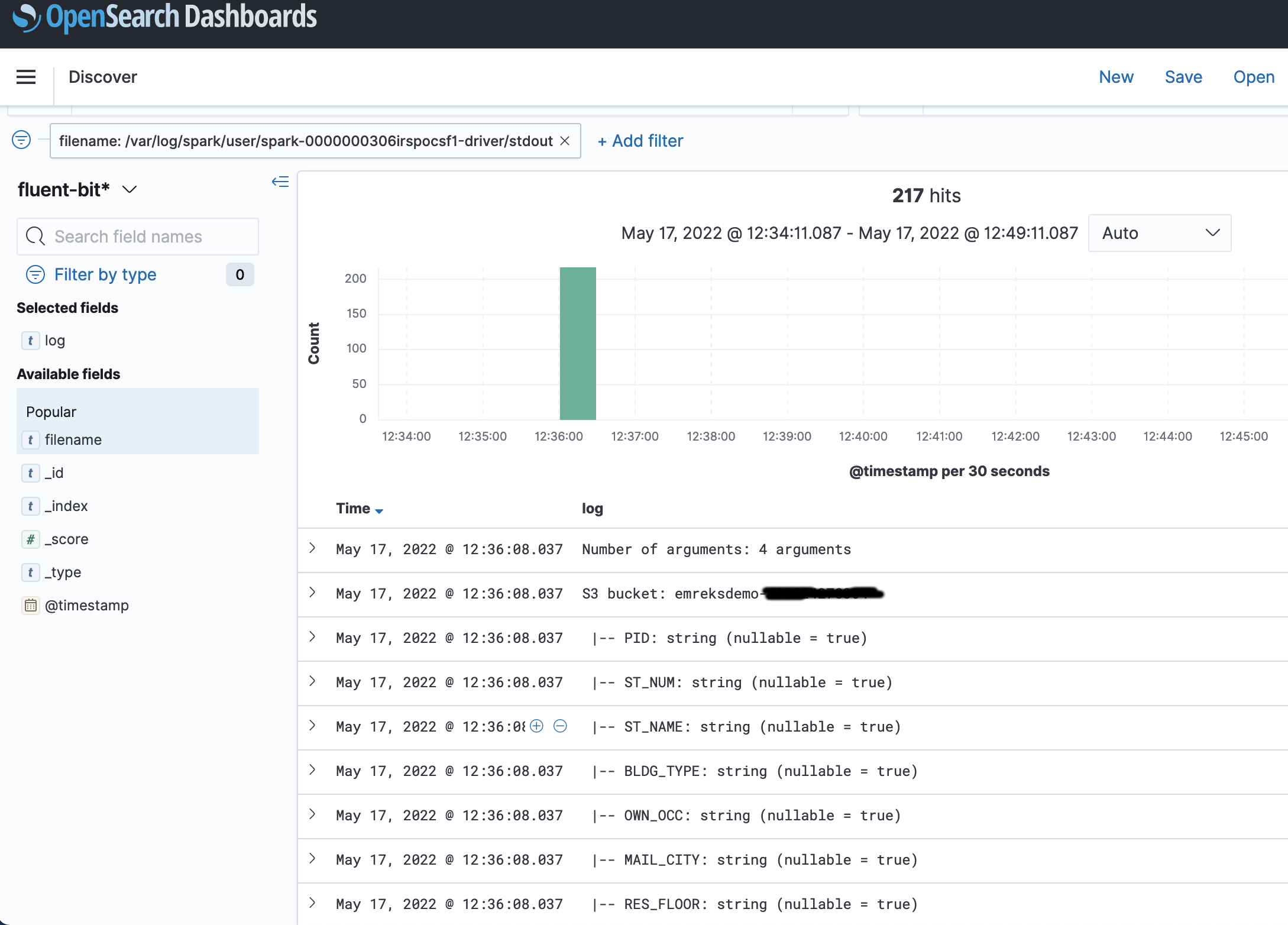Screen dimensions: 1288x925
Task: Expand the 'Number of arguments' log entry
Action: point(312,549)
